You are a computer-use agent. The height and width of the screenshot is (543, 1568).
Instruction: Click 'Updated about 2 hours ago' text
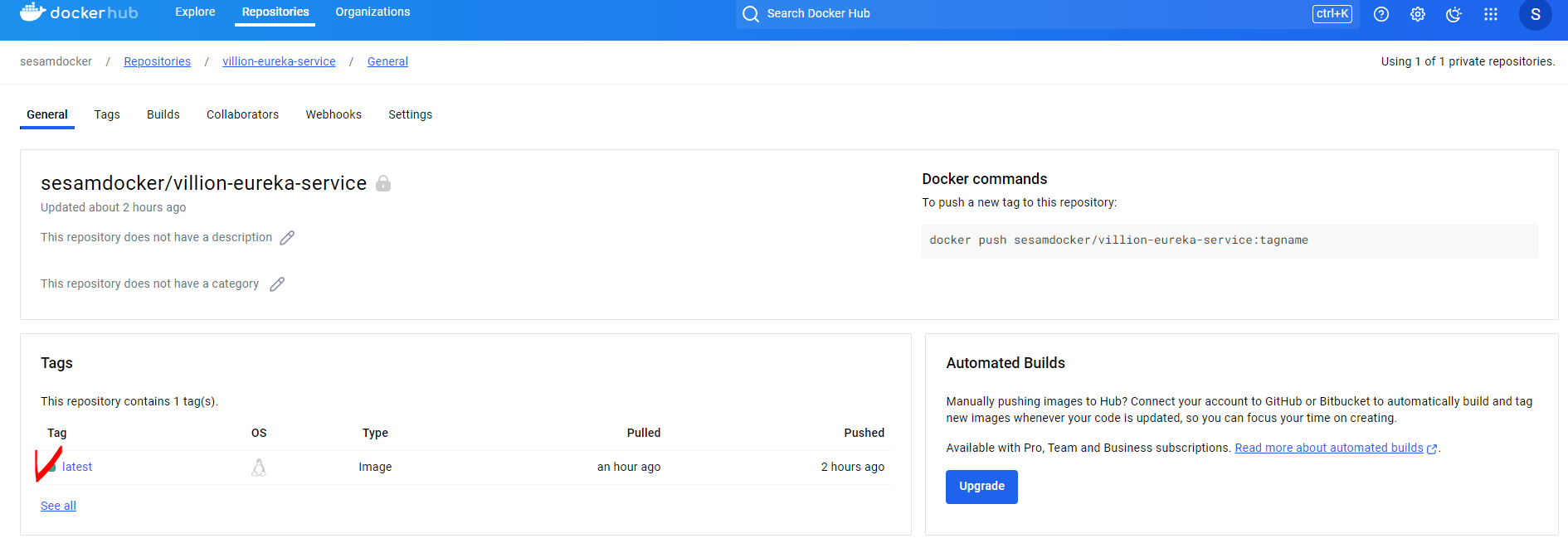(113, 207)
